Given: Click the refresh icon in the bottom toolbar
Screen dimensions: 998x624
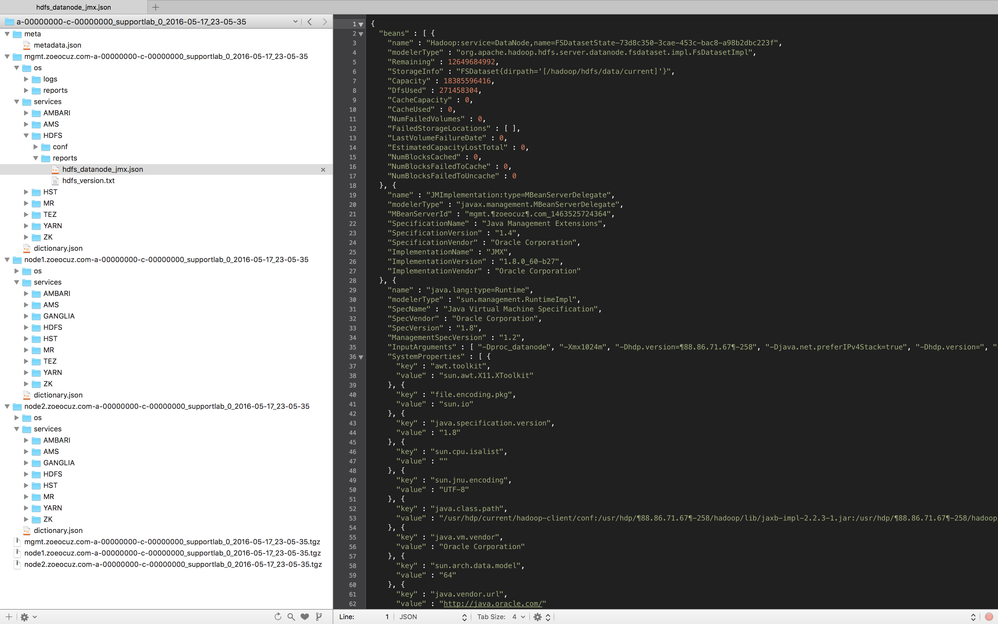Looking at the screenshot, I should pos(278,616).
